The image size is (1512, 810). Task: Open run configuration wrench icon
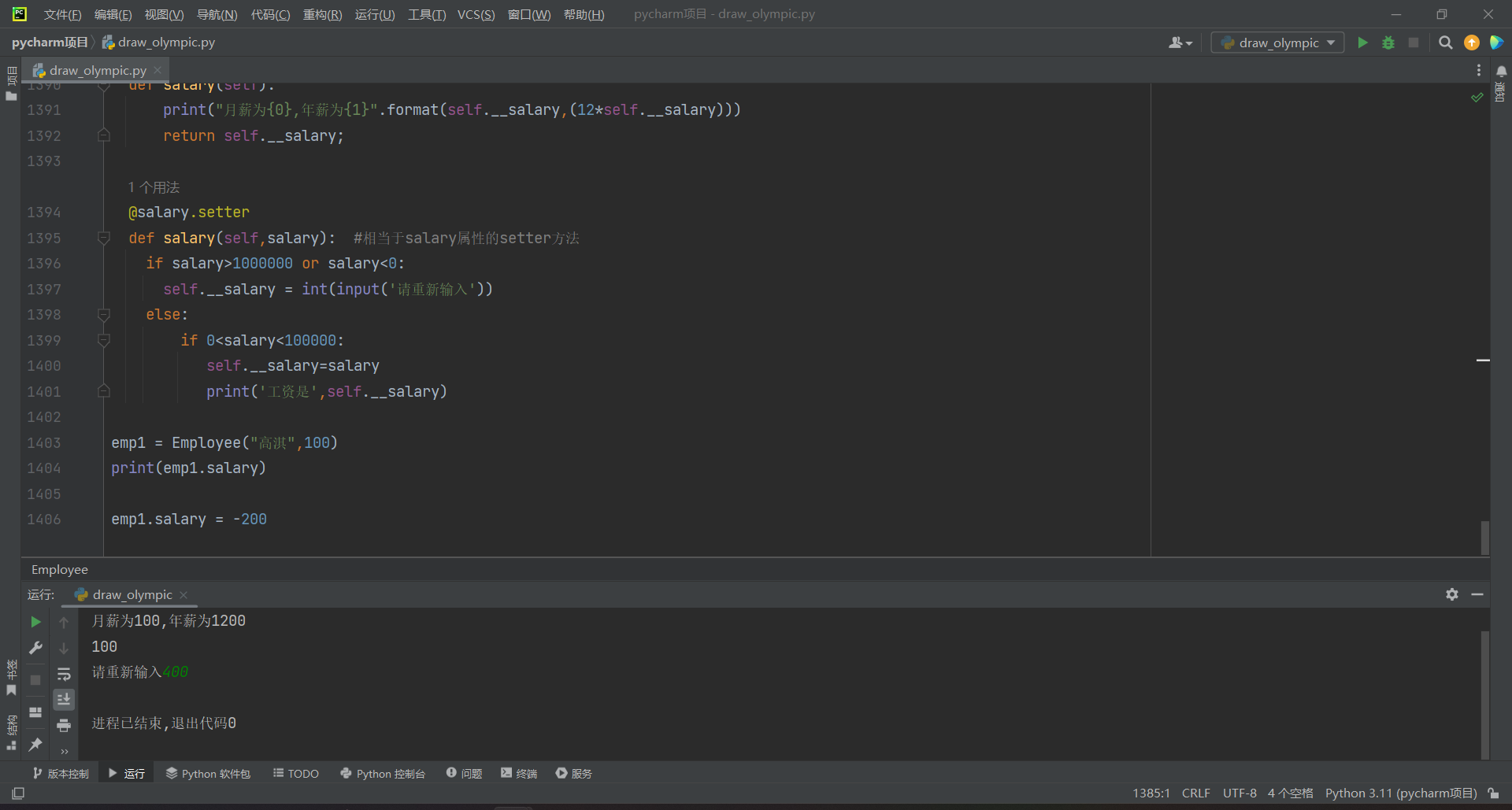[35, 648]
